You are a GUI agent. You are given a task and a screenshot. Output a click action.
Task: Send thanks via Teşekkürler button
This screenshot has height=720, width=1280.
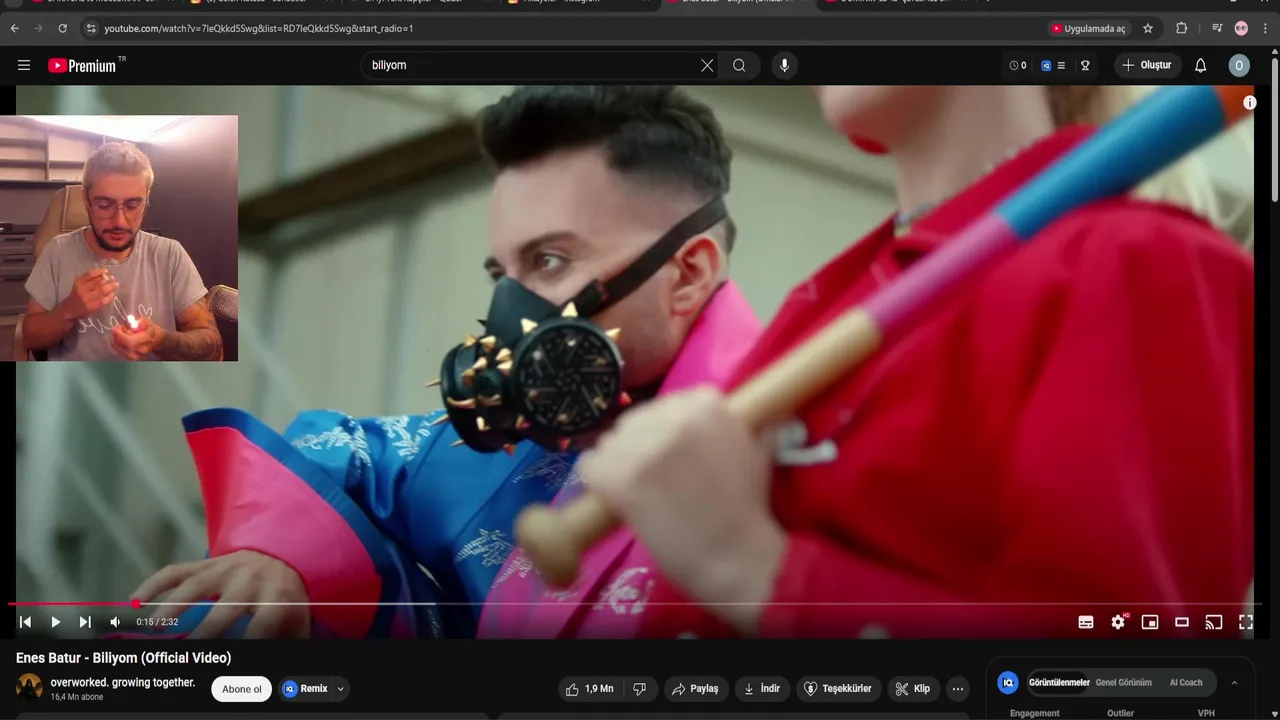click(838, 689)
